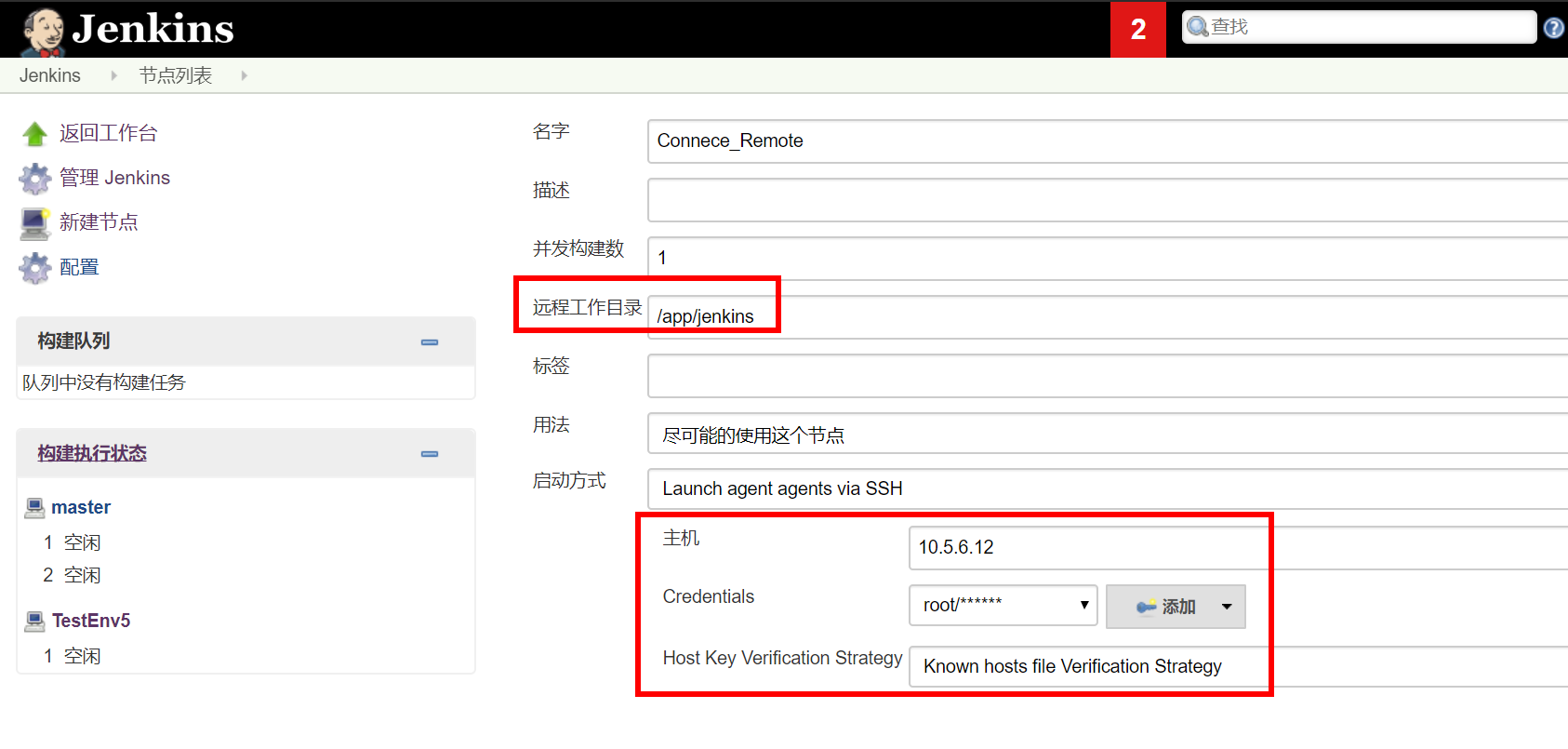Viewport: 1568px width, 749px height.
Task: Edit the 并发构建数 field
Action: click(x=1108, y=259)
